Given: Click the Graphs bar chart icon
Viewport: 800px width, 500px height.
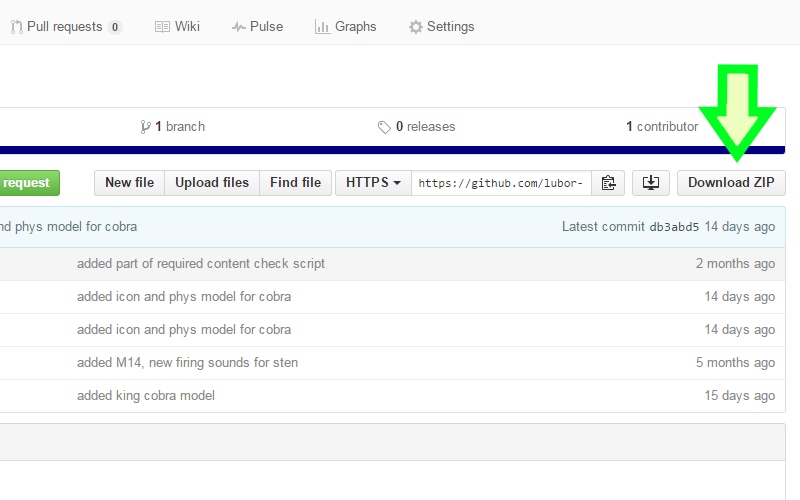Looking at the screenshot, I should [322, 27].
